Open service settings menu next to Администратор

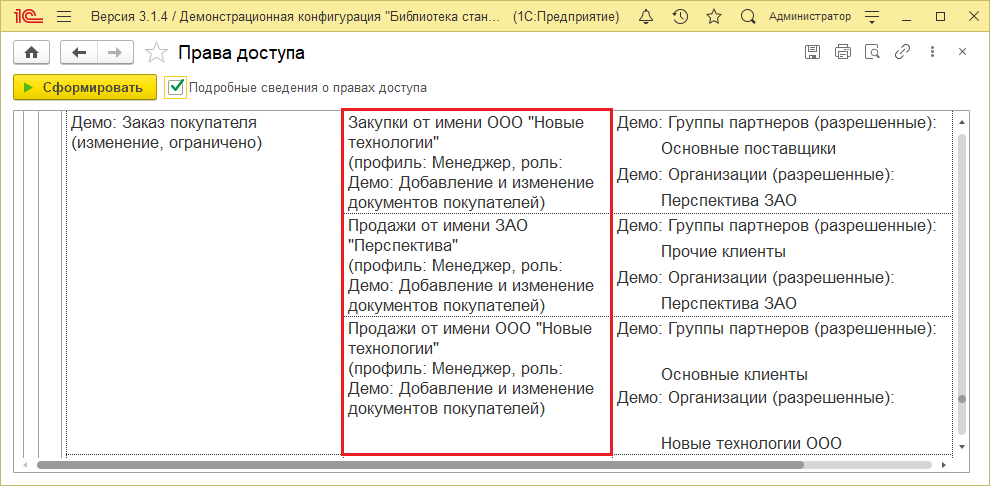(872, 17)
